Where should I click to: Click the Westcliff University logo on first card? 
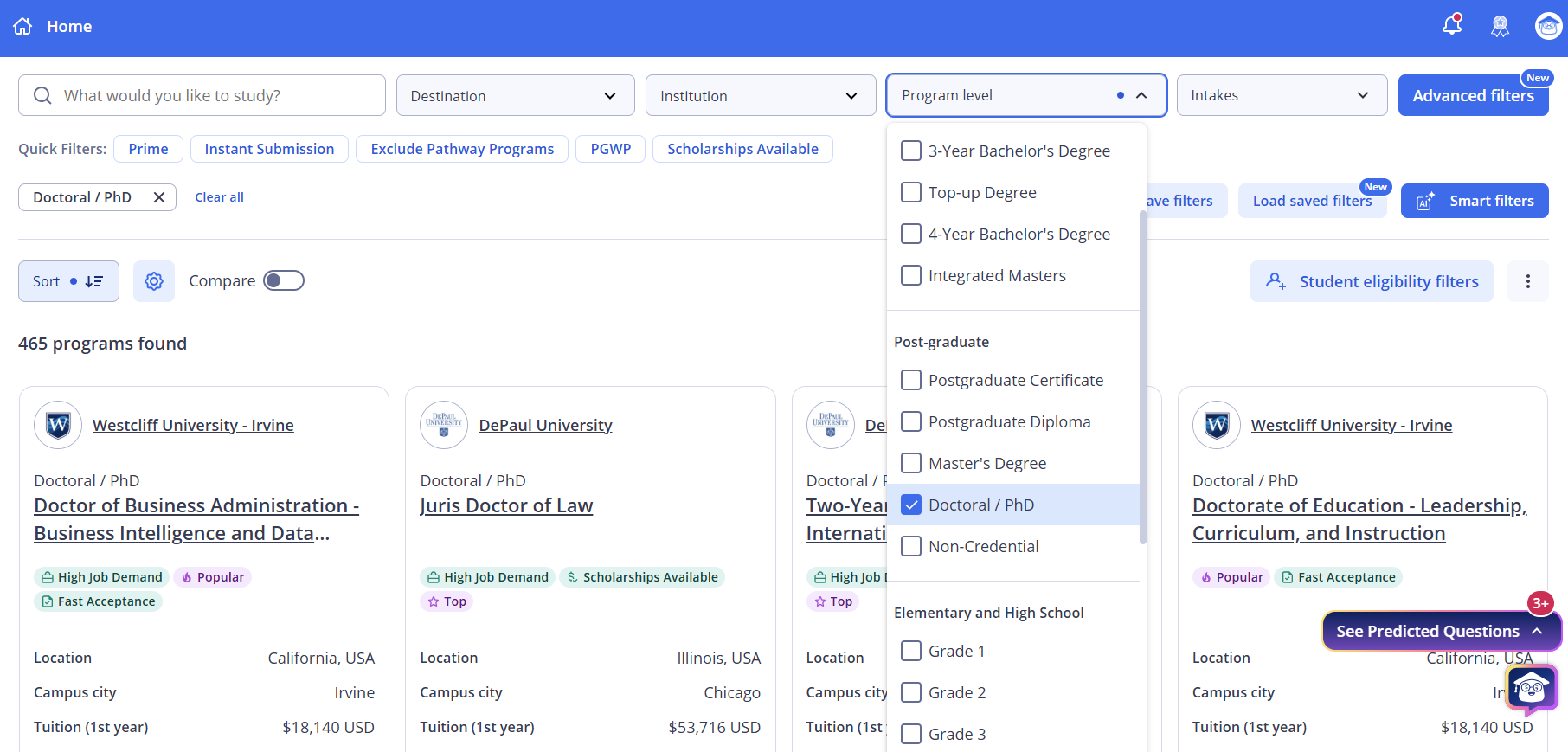click(58, 425)
